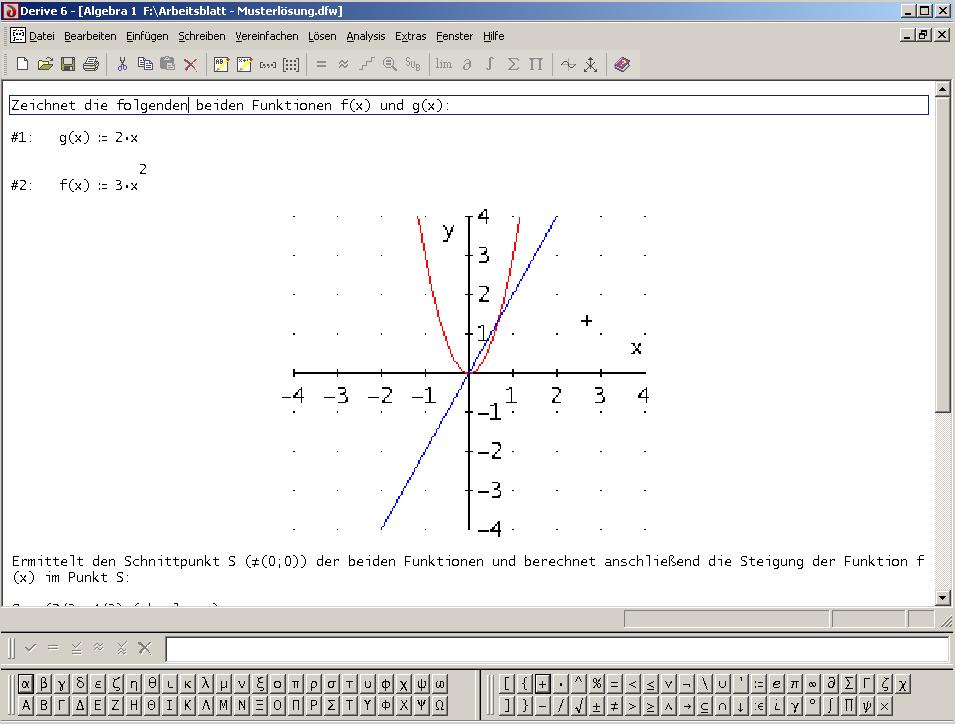The height and width of the screenshot is (724, 955).
Task: Click the expression entry input field
Action: pos(556,649)
